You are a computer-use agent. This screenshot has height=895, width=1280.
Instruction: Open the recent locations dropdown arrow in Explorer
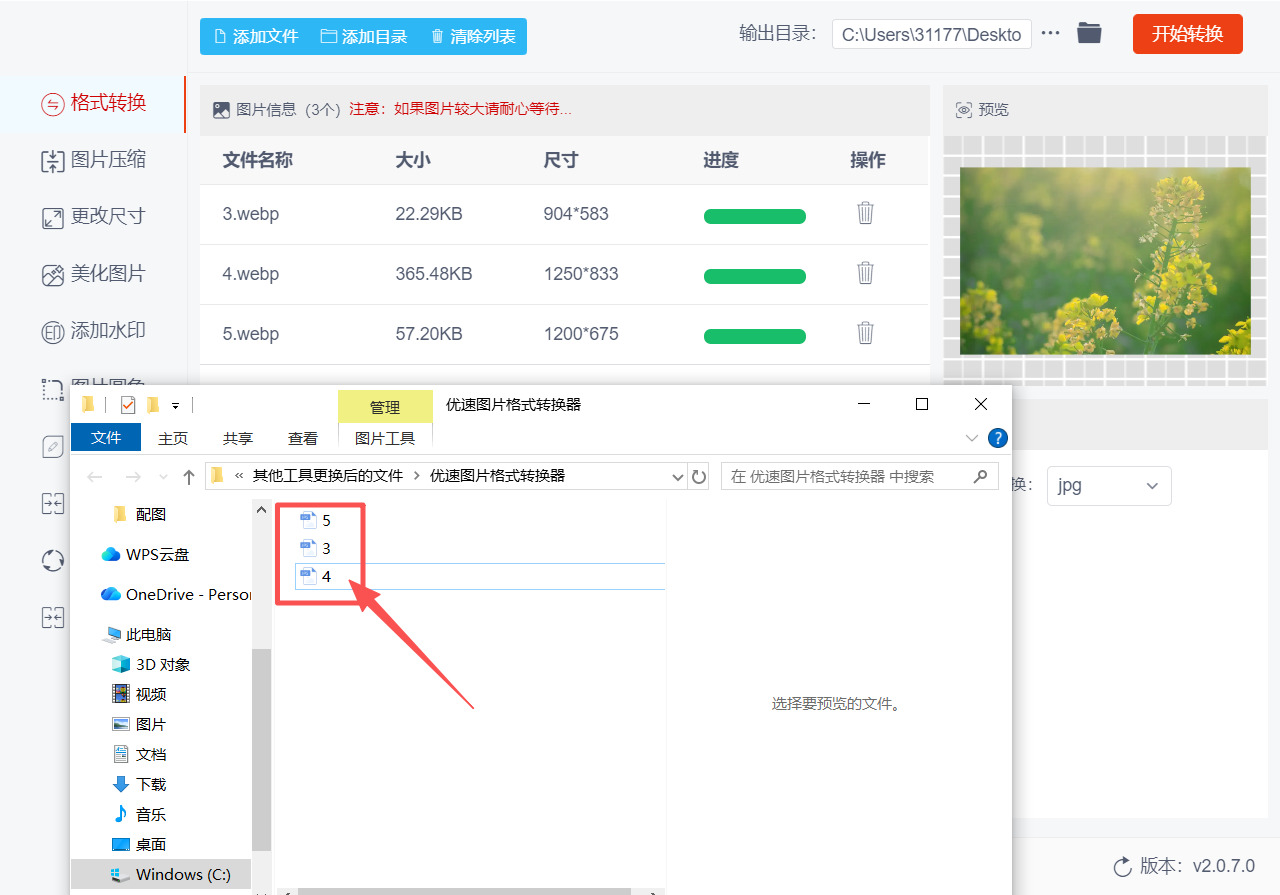[x=162, y=477]
